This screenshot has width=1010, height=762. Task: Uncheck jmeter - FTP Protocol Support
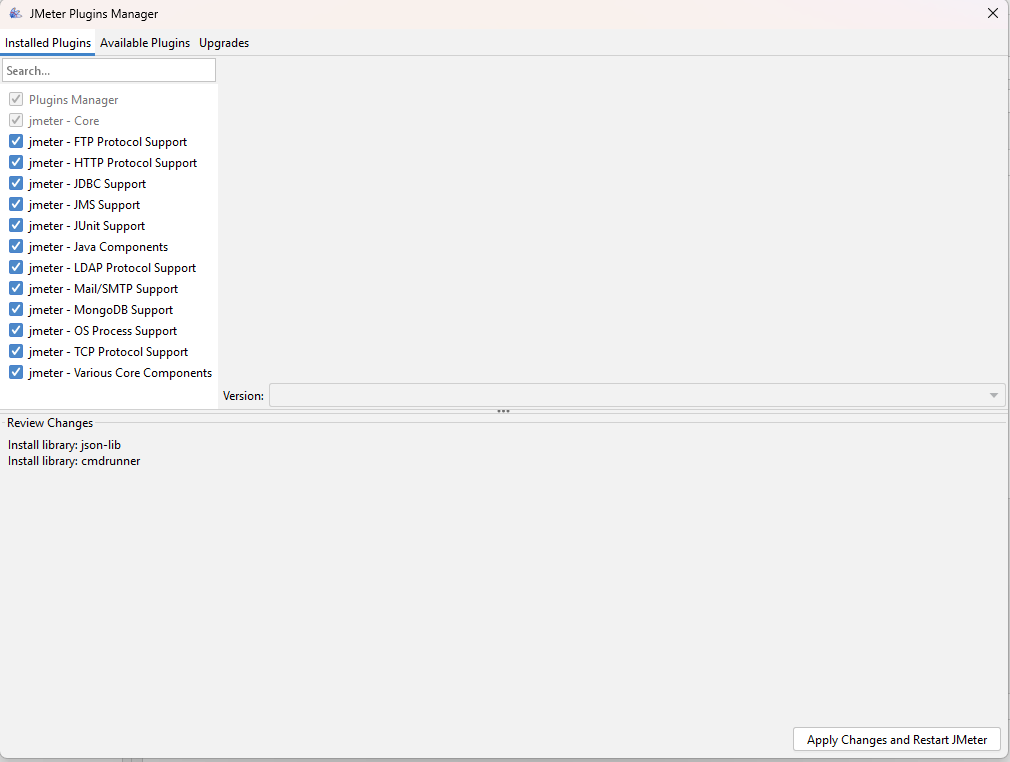(x=16, y=141)
